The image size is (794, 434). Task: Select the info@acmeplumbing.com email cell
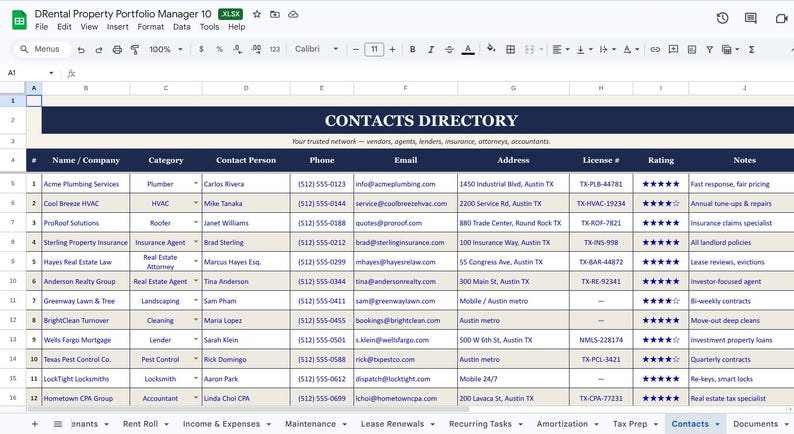coord(405,184)
